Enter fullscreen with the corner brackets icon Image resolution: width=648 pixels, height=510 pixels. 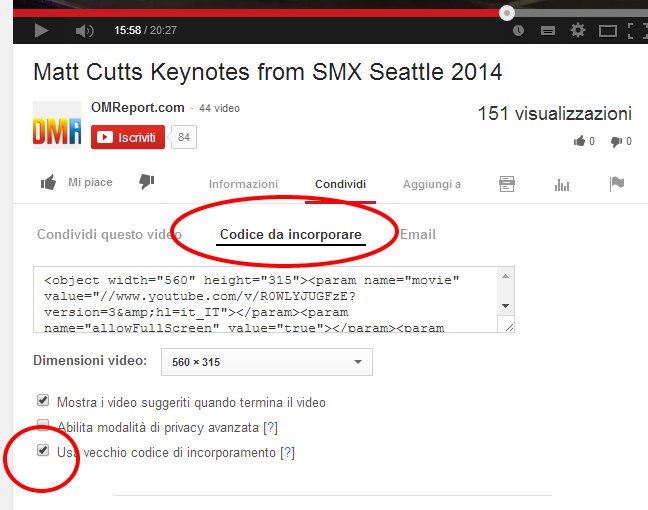[637, 31]
